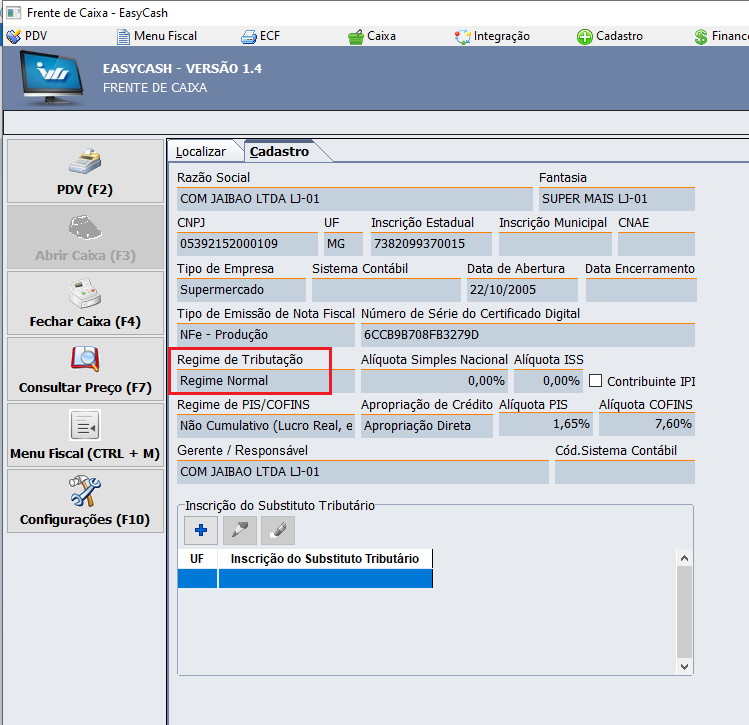
Task: Toggle the Contribuinte IPI checkbox
Action: click(x=596, y=381)
